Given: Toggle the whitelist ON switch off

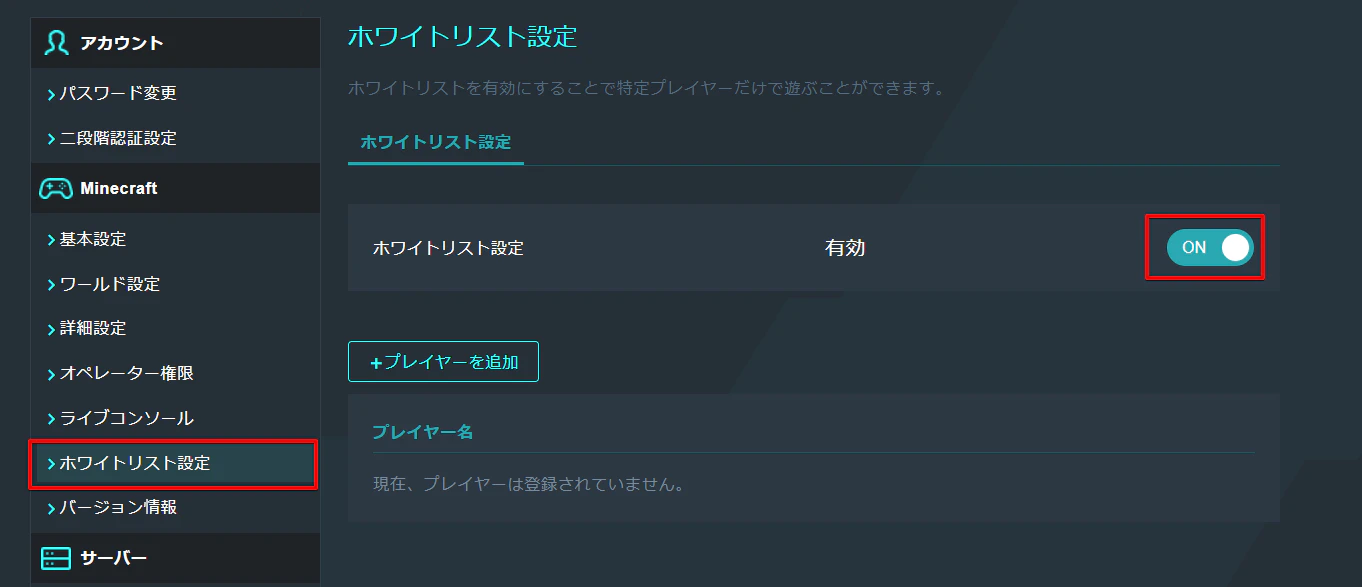Looking at the screenshot, I should (1210, 247).
